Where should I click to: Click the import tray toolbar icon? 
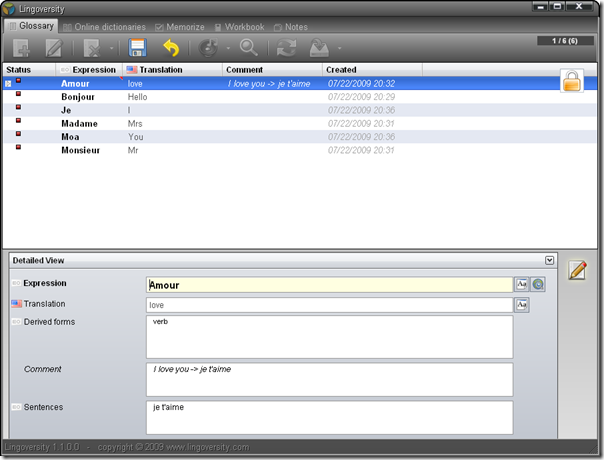click(x=319, y=48)
